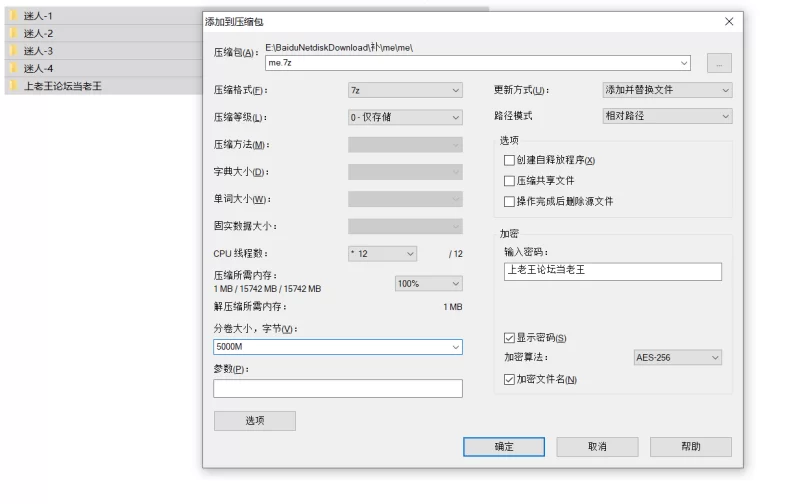Click the 输入密码 password field
The width and height of the screenshot is (800, 504).
pyautogui.click(x=613, y=271)
